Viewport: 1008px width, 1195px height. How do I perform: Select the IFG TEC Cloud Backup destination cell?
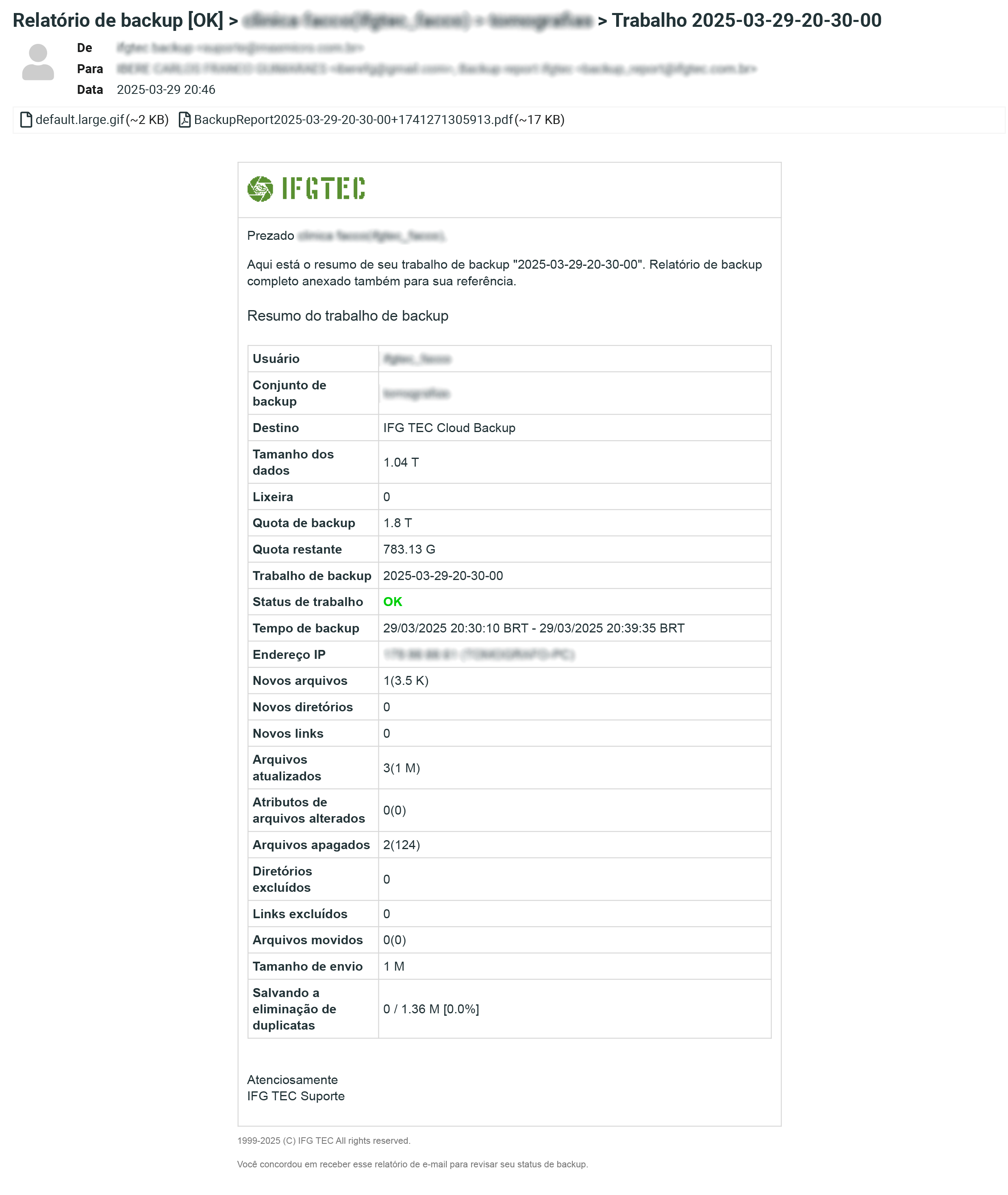(449, 428)
